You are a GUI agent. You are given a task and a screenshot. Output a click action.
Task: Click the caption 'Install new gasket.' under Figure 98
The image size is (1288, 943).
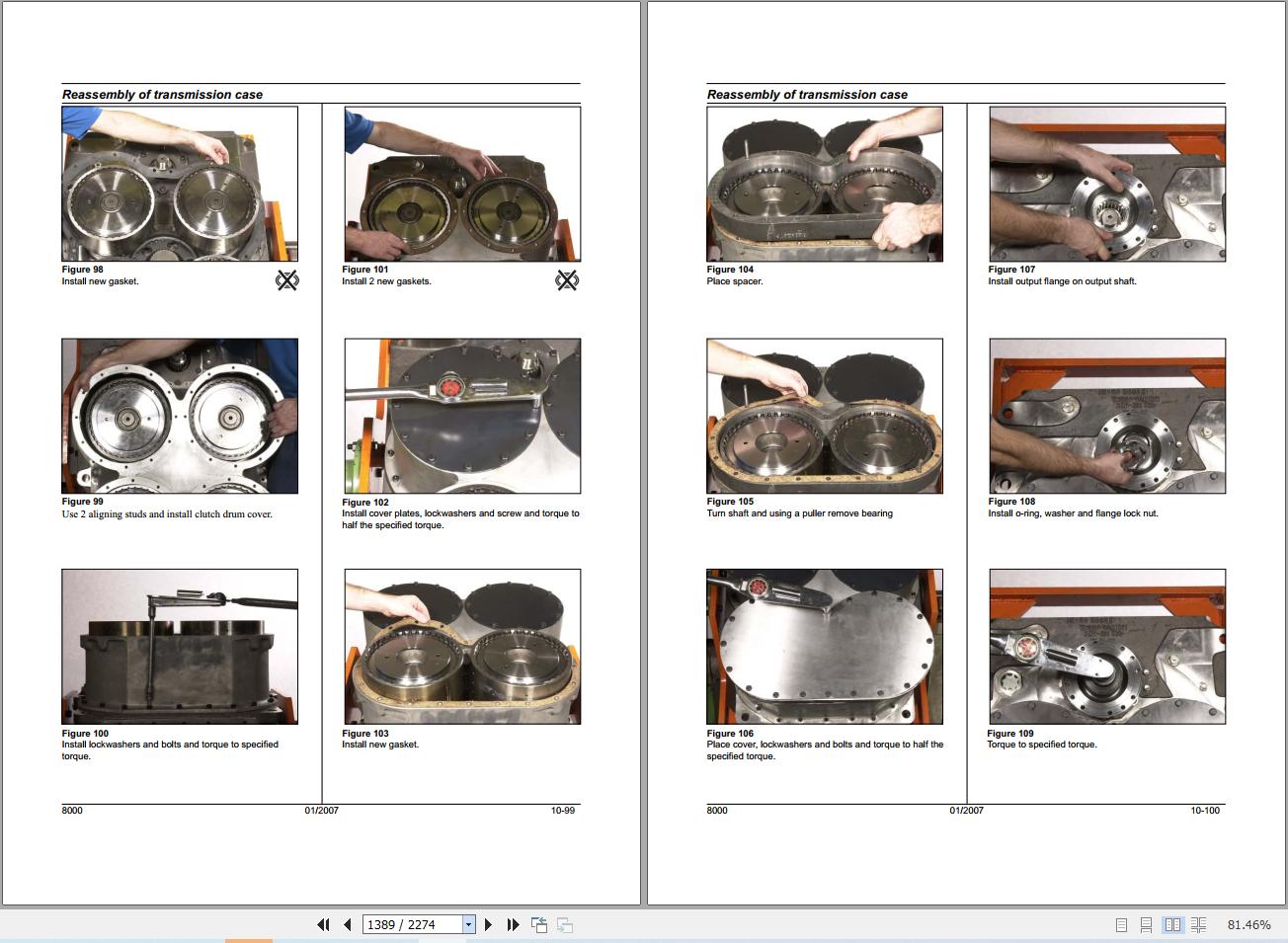[x=101, y=281]
